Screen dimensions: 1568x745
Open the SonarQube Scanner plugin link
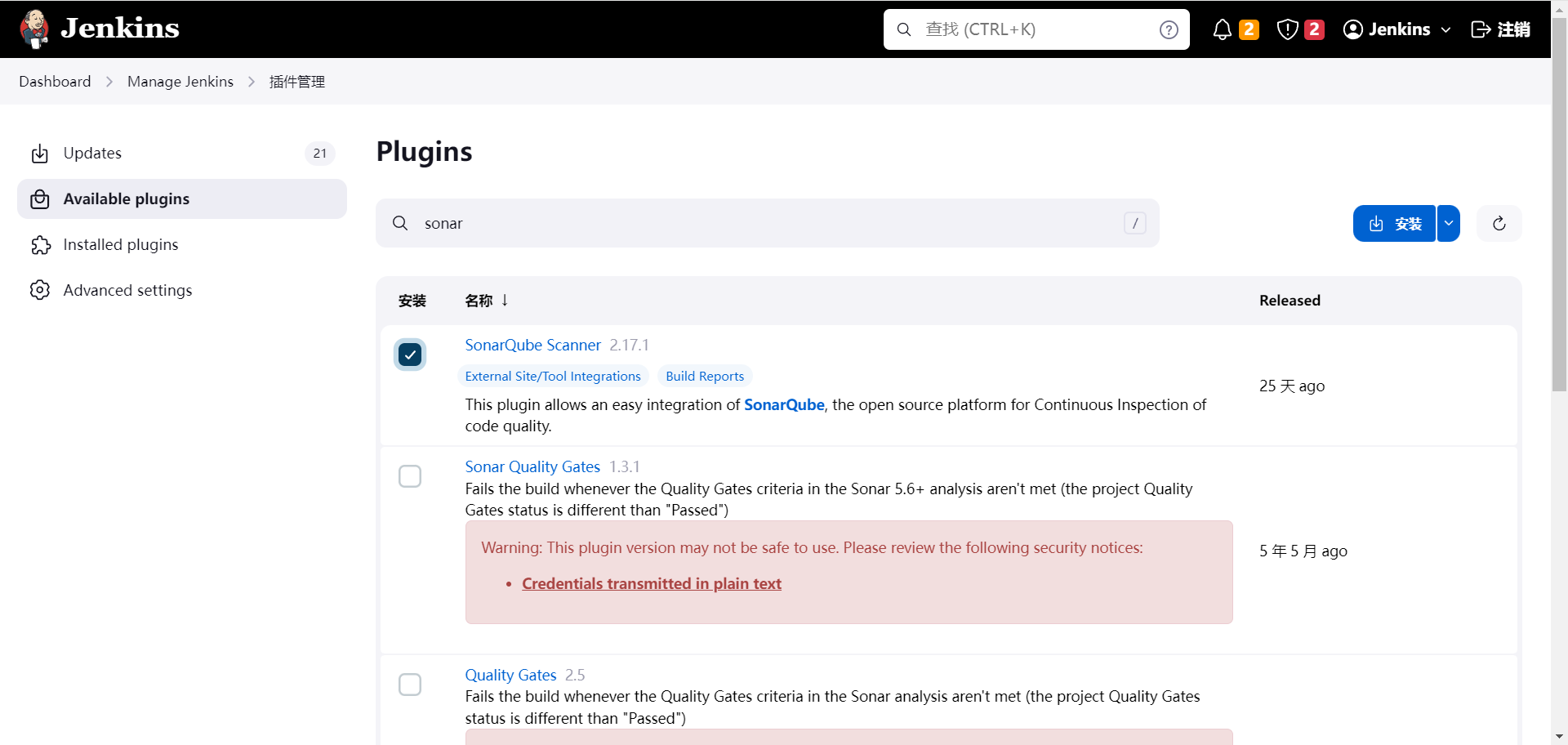532,346
